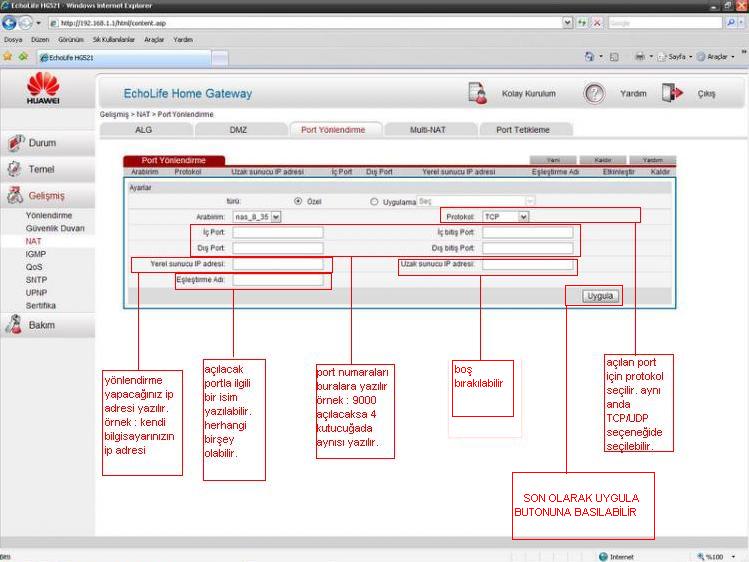
Task: Open the Sertifika sidebar link
Action: pyautogui.click(x=41, y=306)
